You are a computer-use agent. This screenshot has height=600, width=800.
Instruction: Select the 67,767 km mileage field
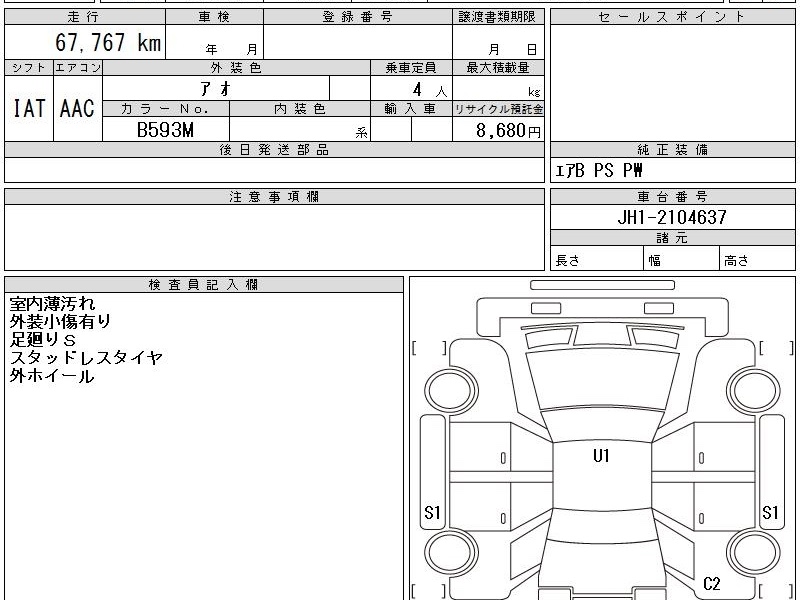(108, 43)
